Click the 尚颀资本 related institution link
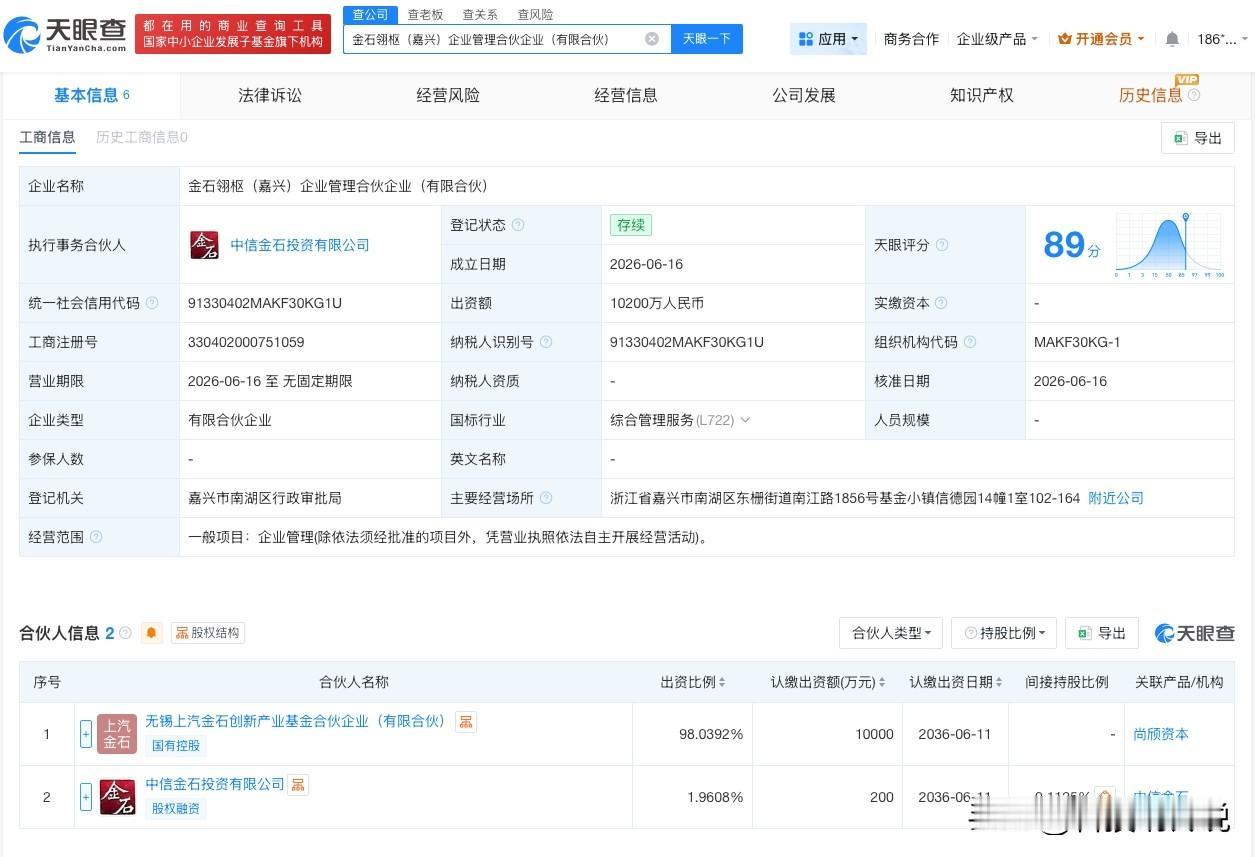Screen dimensions: 1255x857 pos(1161,734)
